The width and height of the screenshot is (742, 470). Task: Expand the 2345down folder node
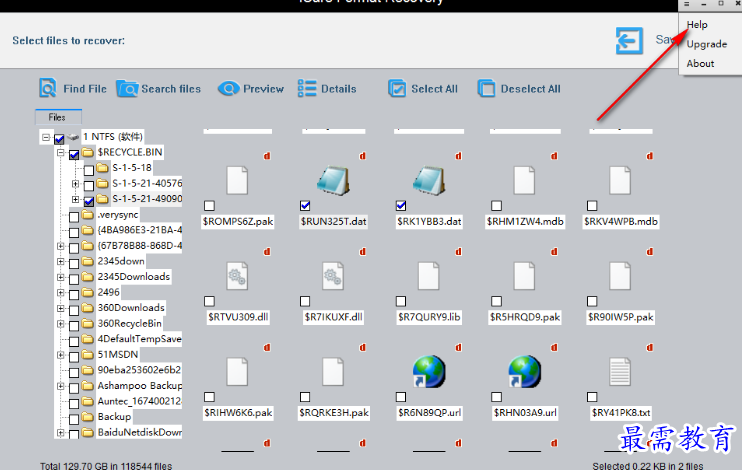point(61,261)
